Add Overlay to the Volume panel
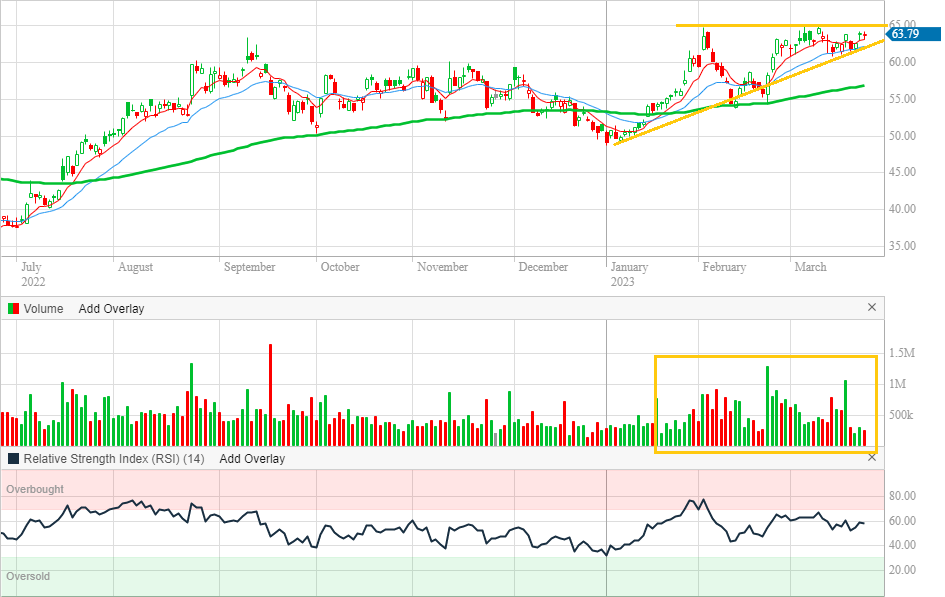This screenshot has width=945, height=597. coord(111,309)
